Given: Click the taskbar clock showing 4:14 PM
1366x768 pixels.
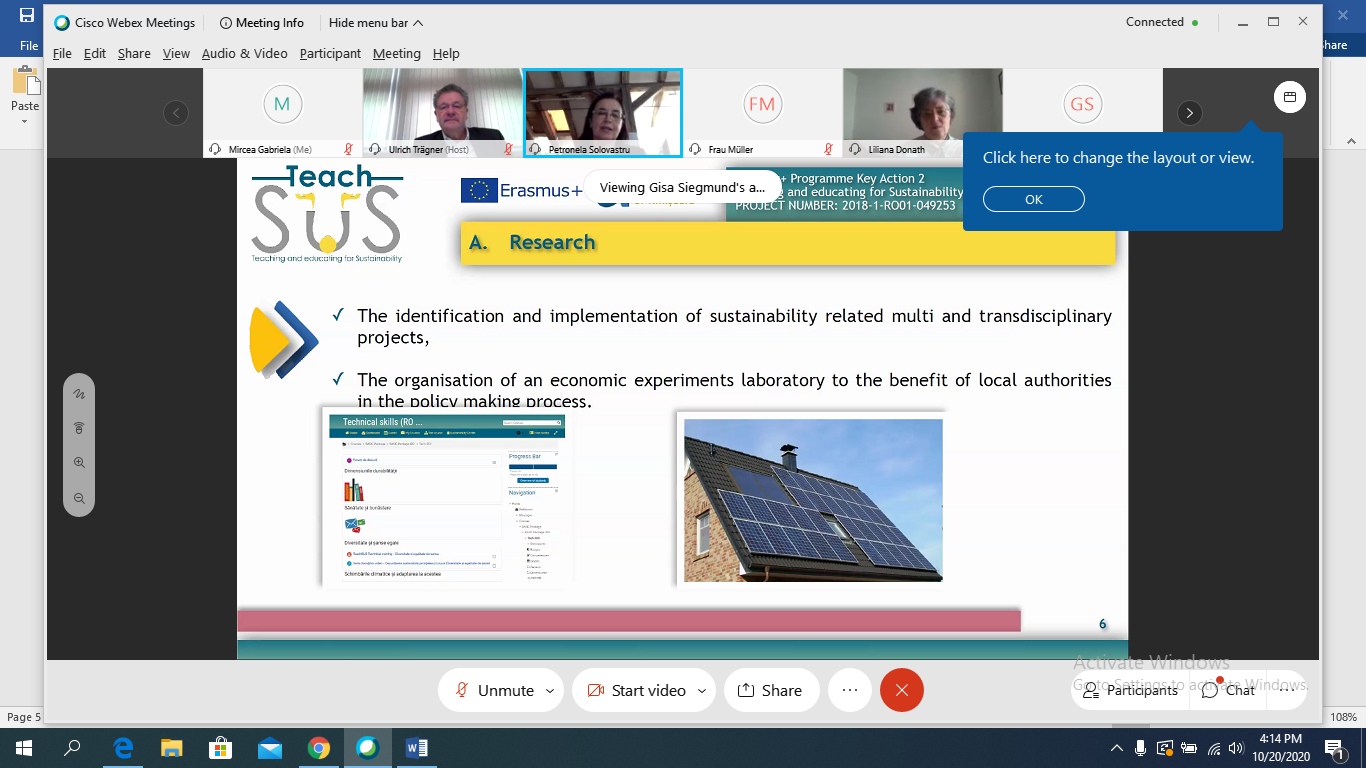Looking at the screenshot, I should click(x=1283, y=747).
